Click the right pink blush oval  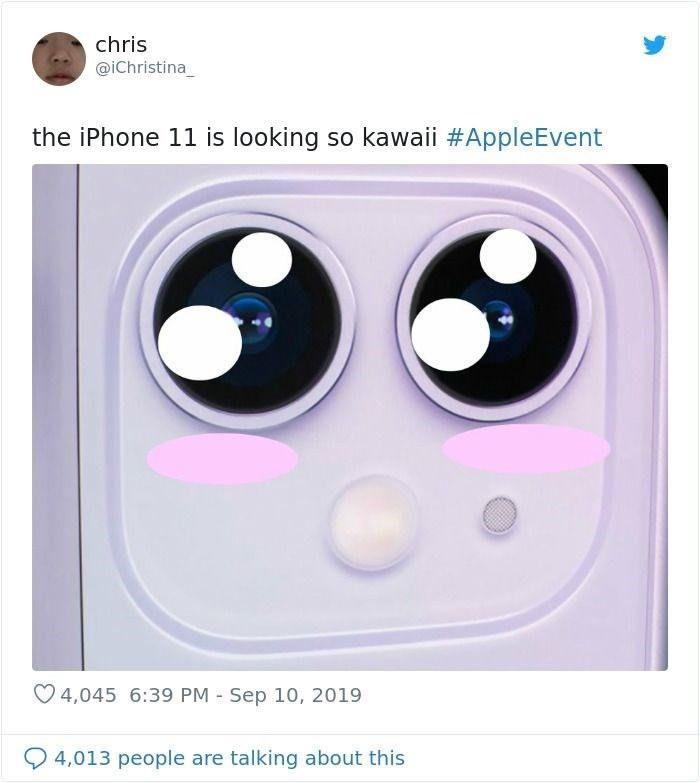pyautogui.click(x=526, y=448)
